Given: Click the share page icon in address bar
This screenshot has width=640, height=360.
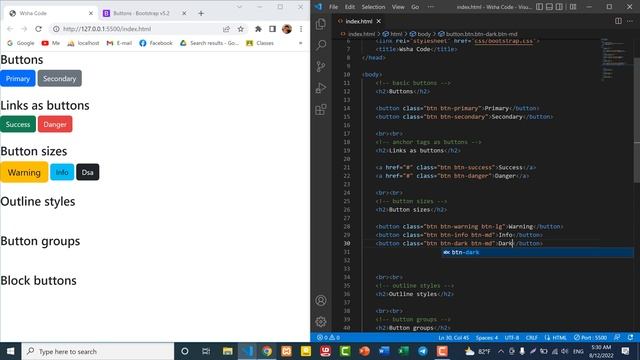Looking at the screenshot, I should pyautogui.click(x=226, y=29).
